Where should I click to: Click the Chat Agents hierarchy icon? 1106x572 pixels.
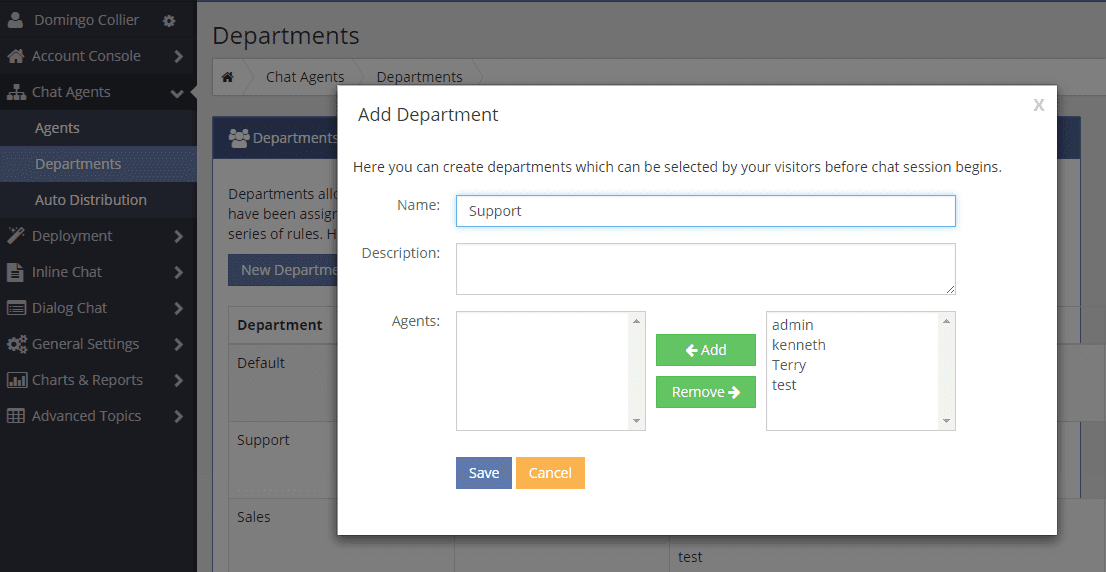pos(16,92)
